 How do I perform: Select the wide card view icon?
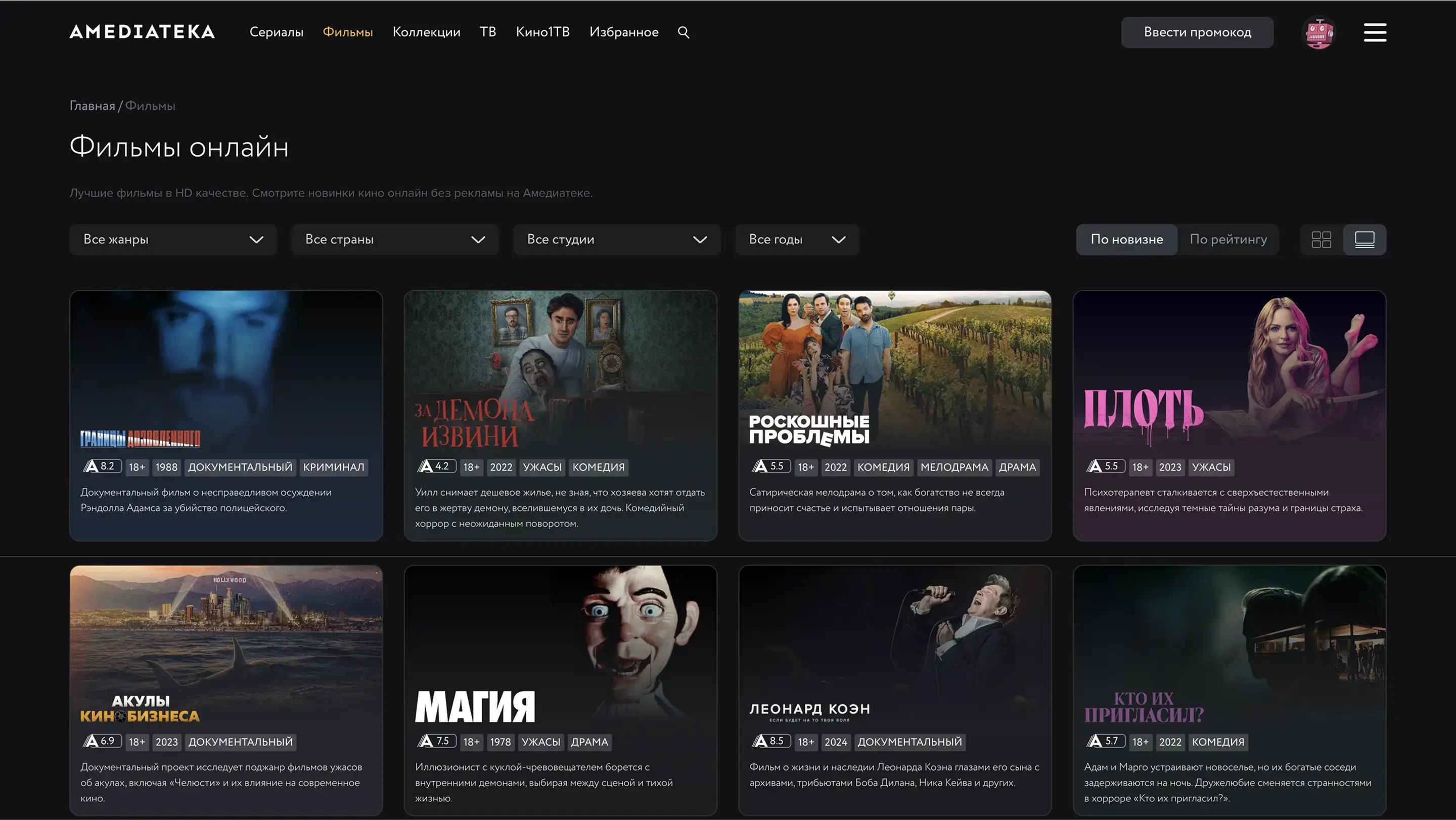tap(1364, 239)
